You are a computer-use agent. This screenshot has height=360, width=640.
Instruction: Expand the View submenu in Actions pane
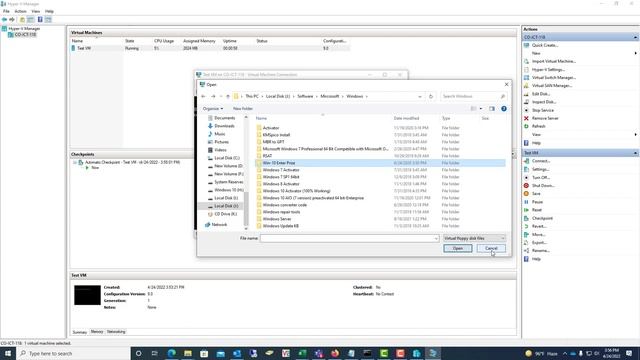[636, 135]
